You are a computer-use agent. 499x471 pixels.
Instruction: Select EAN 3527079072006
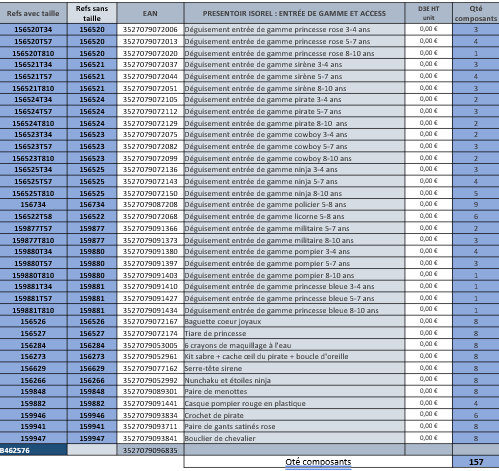click(x=150, y=29)
